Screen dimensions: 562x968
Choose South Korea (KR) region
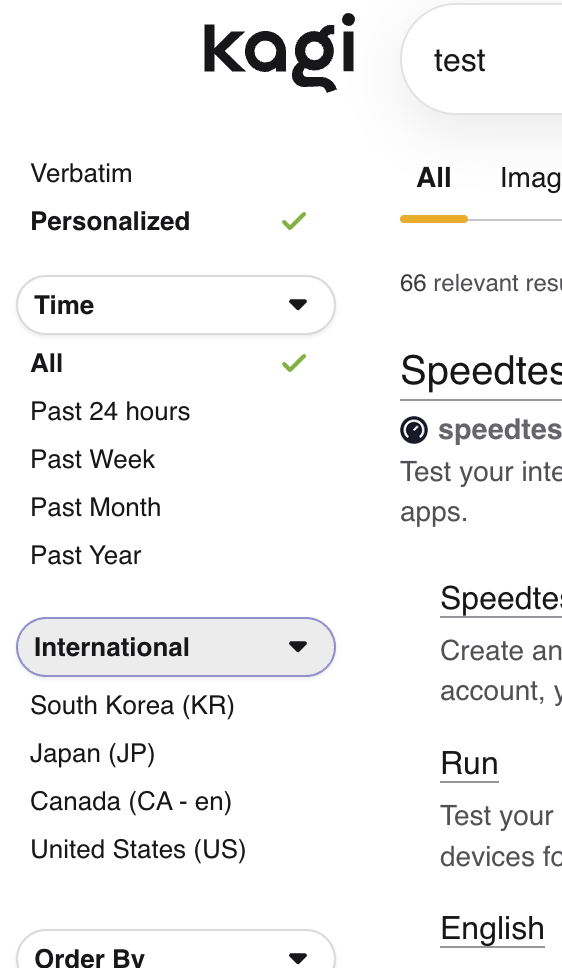pos(132,706)
